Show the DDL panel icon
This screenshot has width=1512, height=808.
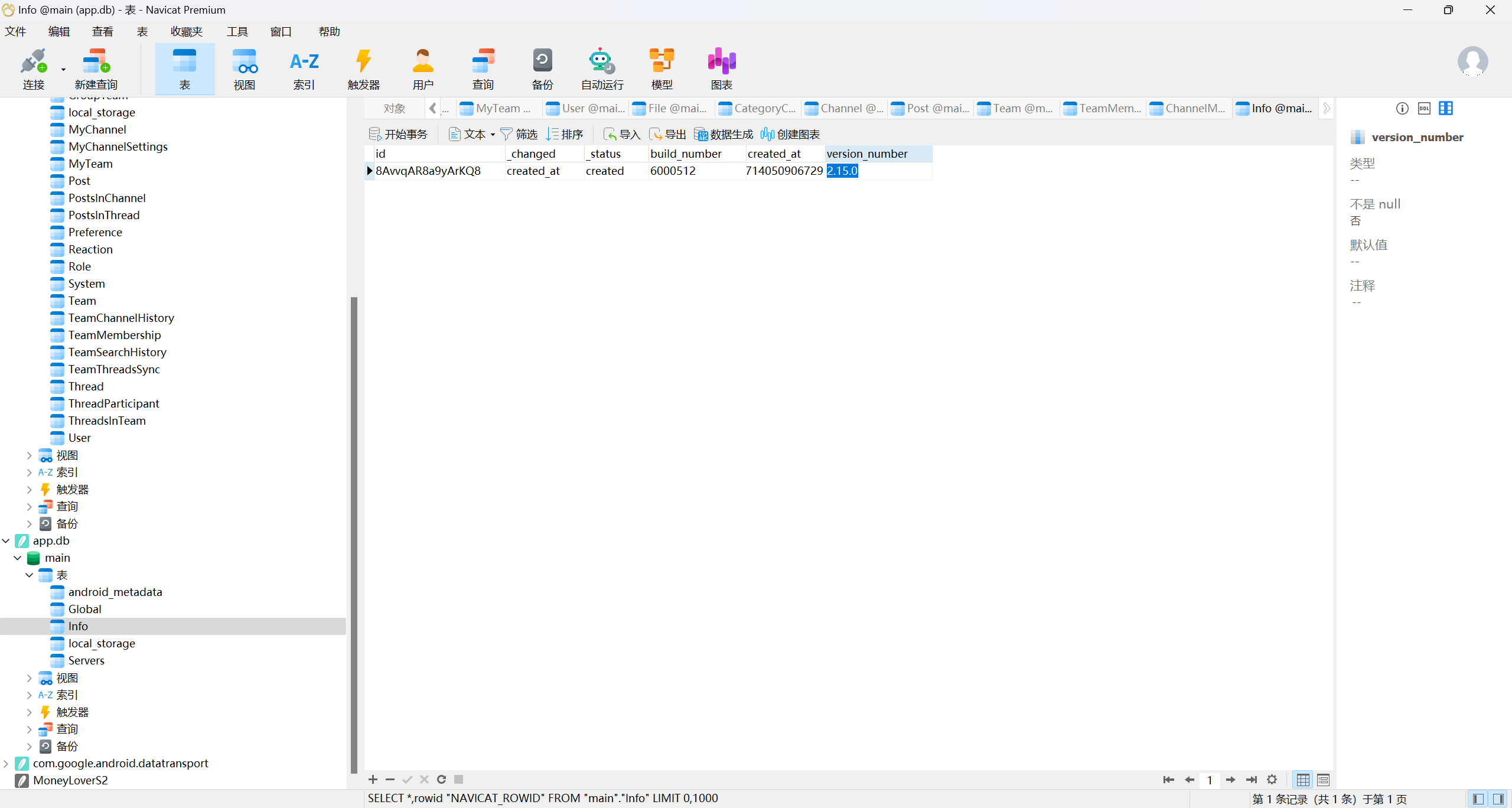[1424, 108]
